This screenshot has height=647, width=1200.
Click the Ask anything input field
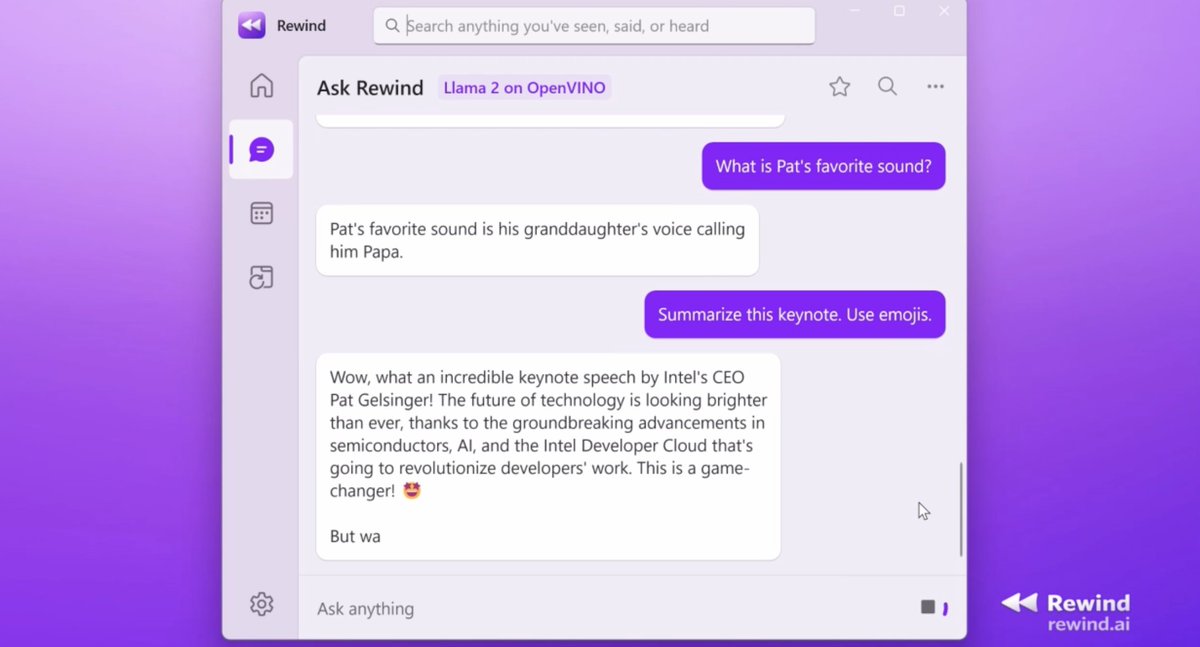pyautogui.click(x=610, y=608)
